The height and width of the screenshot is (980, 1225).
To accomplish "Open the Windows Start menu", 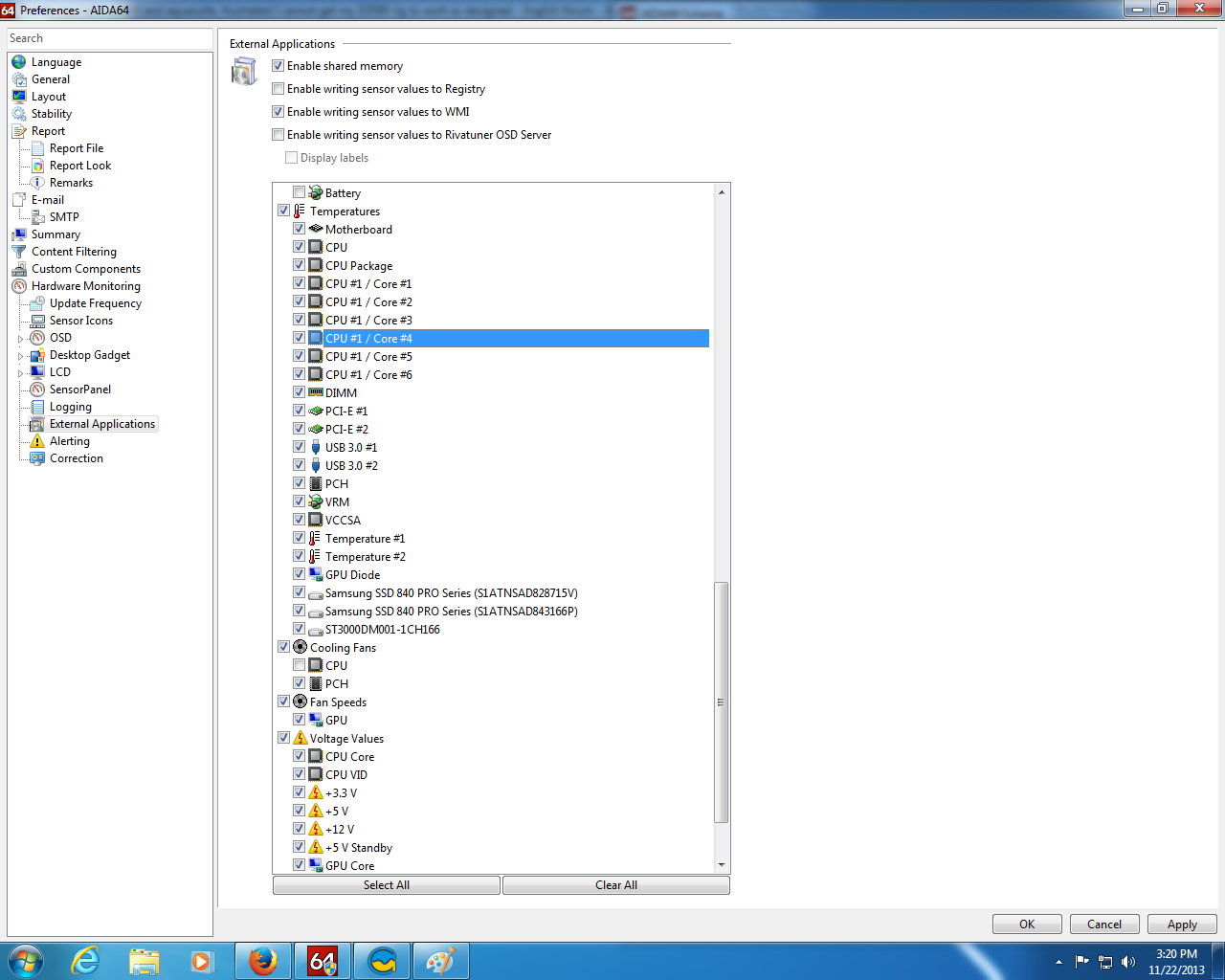I will pyautogui.click(x=26, y=960).
